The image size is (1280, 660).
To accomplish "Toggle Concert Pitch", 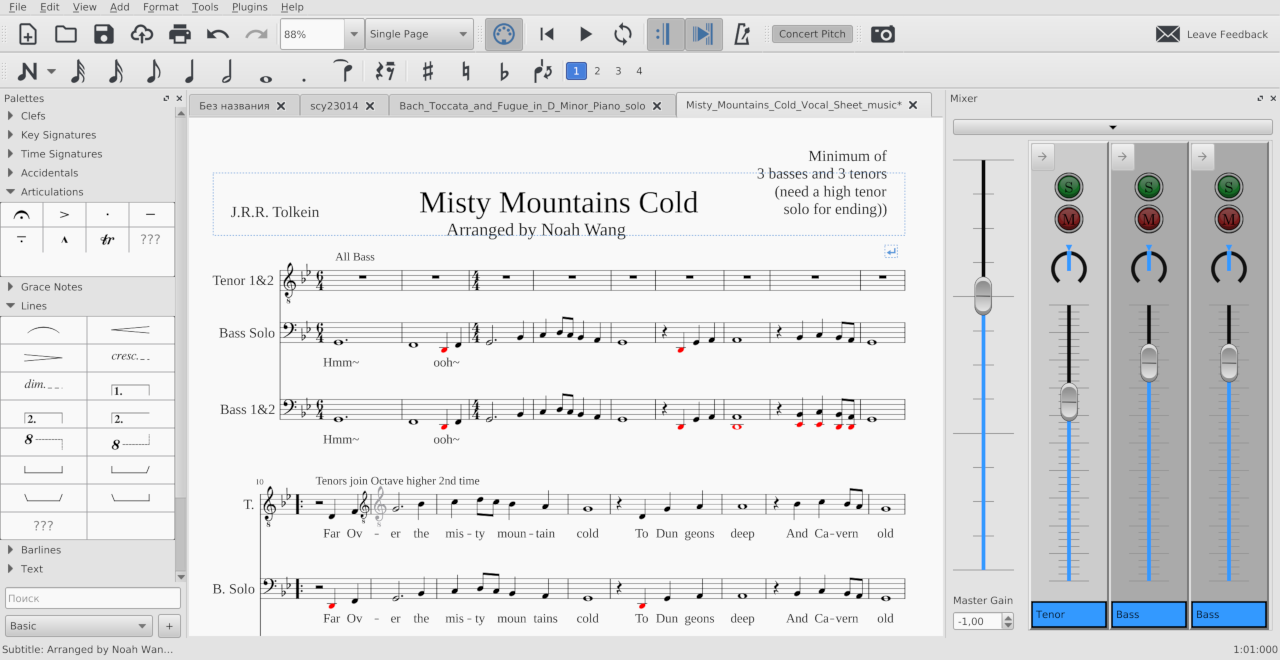I will pos(812,34).
